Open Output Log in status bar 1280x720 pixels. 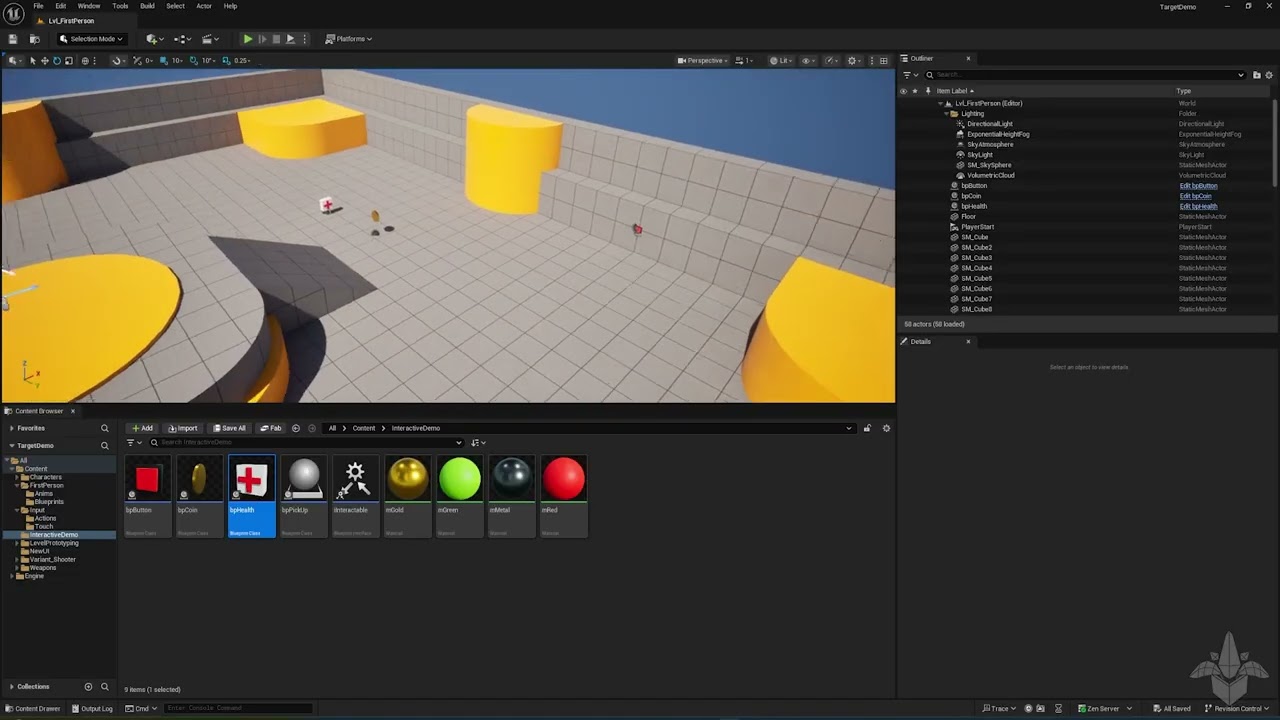[91, 709]
